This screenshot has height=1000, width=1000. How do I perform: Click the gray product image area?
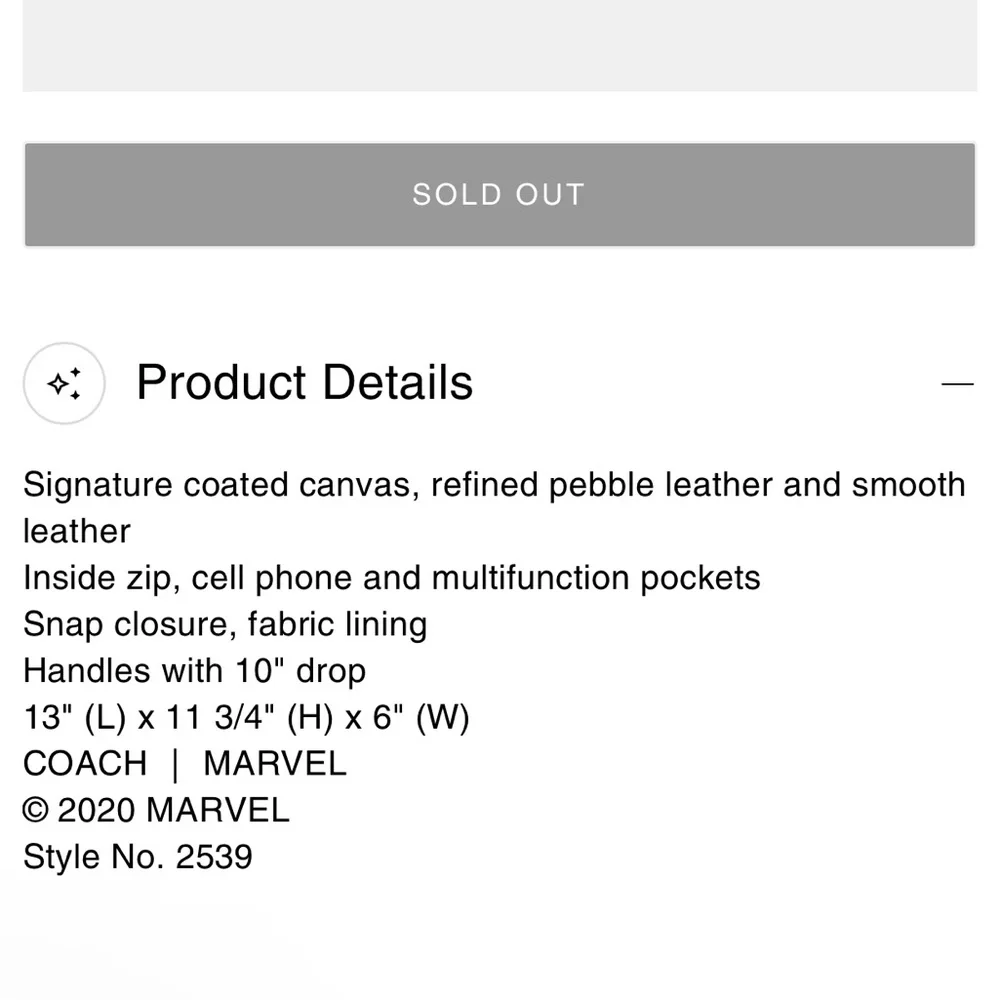[x=500, y=45]
